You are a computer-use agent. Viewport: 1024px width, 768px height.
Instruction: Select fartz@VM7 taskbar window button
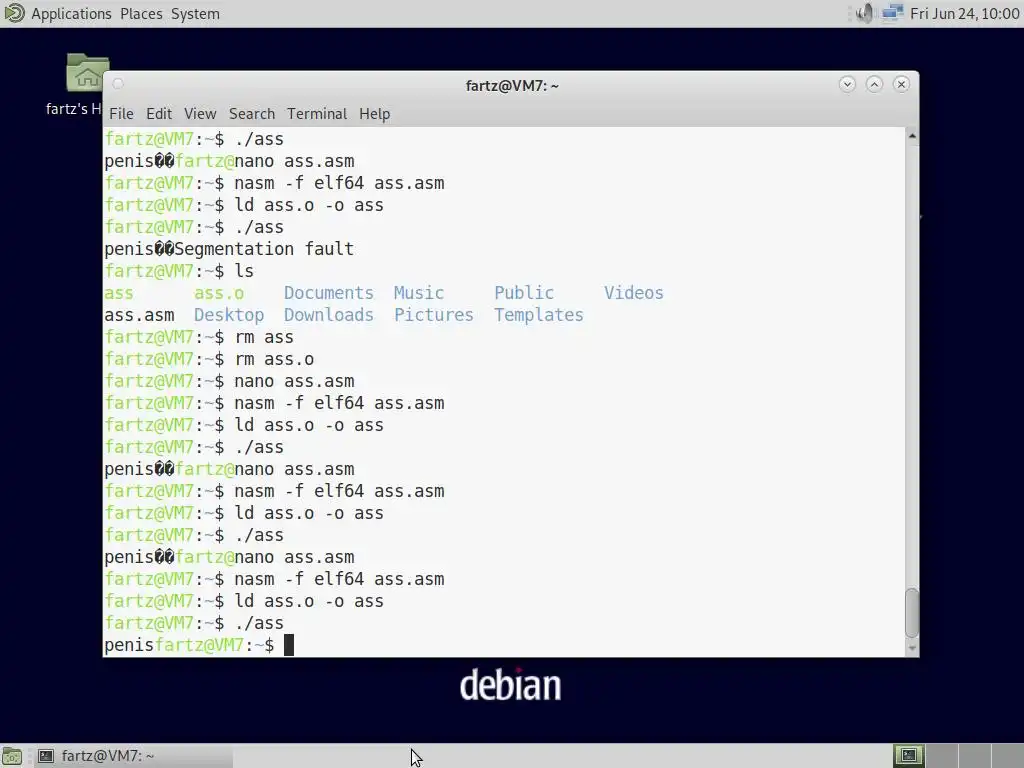134,756
